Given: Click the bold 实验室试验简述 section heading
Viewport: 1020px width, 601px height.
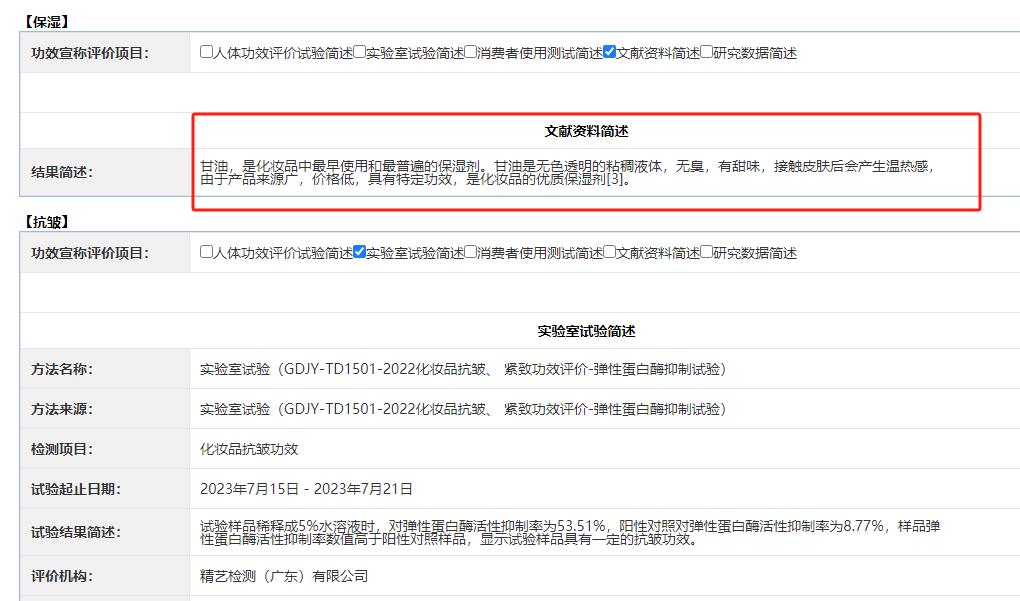Looking at the screenshot, I should click(586, 331).
